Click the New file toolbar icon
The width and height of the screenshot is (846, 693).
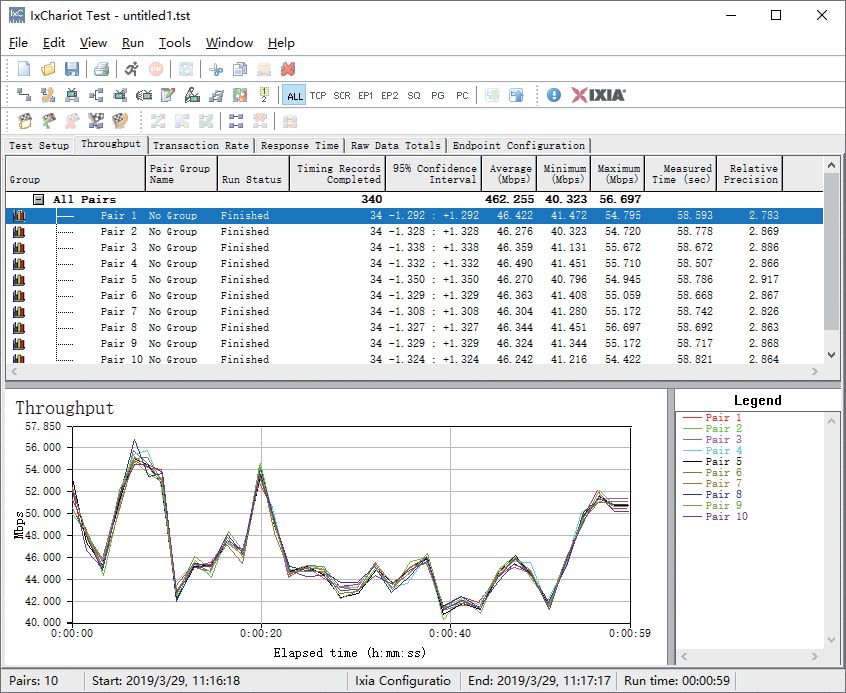pyautogui.click(x=25, y=69)
